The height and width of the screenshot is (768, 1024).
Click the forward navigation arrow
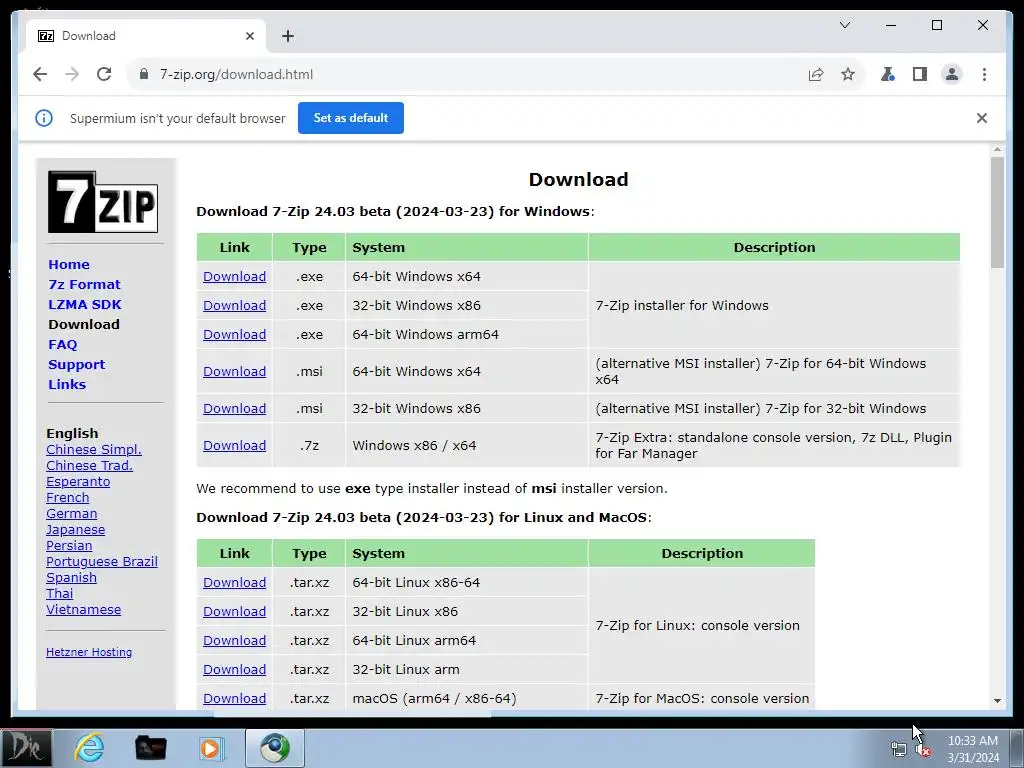[x=72, y=74]
